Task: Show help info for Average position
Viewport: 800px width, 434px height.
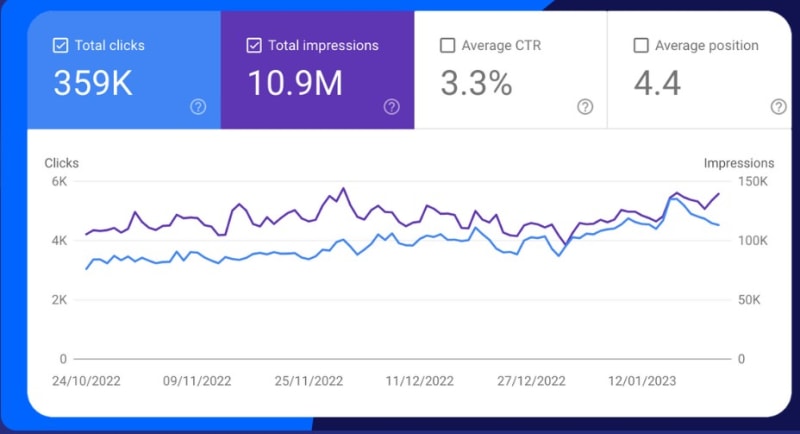Action: pos(778,107)
